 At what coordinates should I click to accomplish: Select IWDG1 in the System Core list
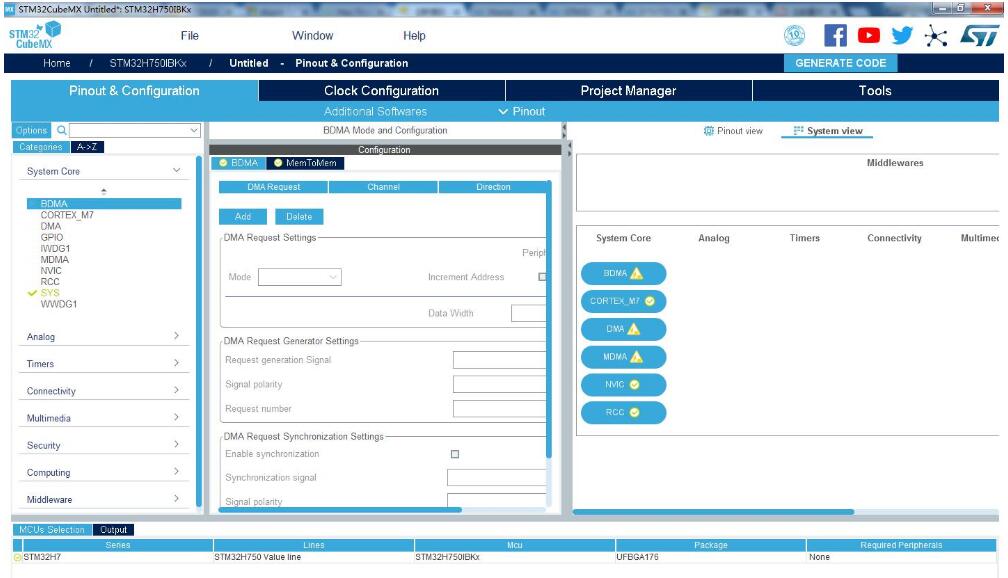tap(55, 248)
